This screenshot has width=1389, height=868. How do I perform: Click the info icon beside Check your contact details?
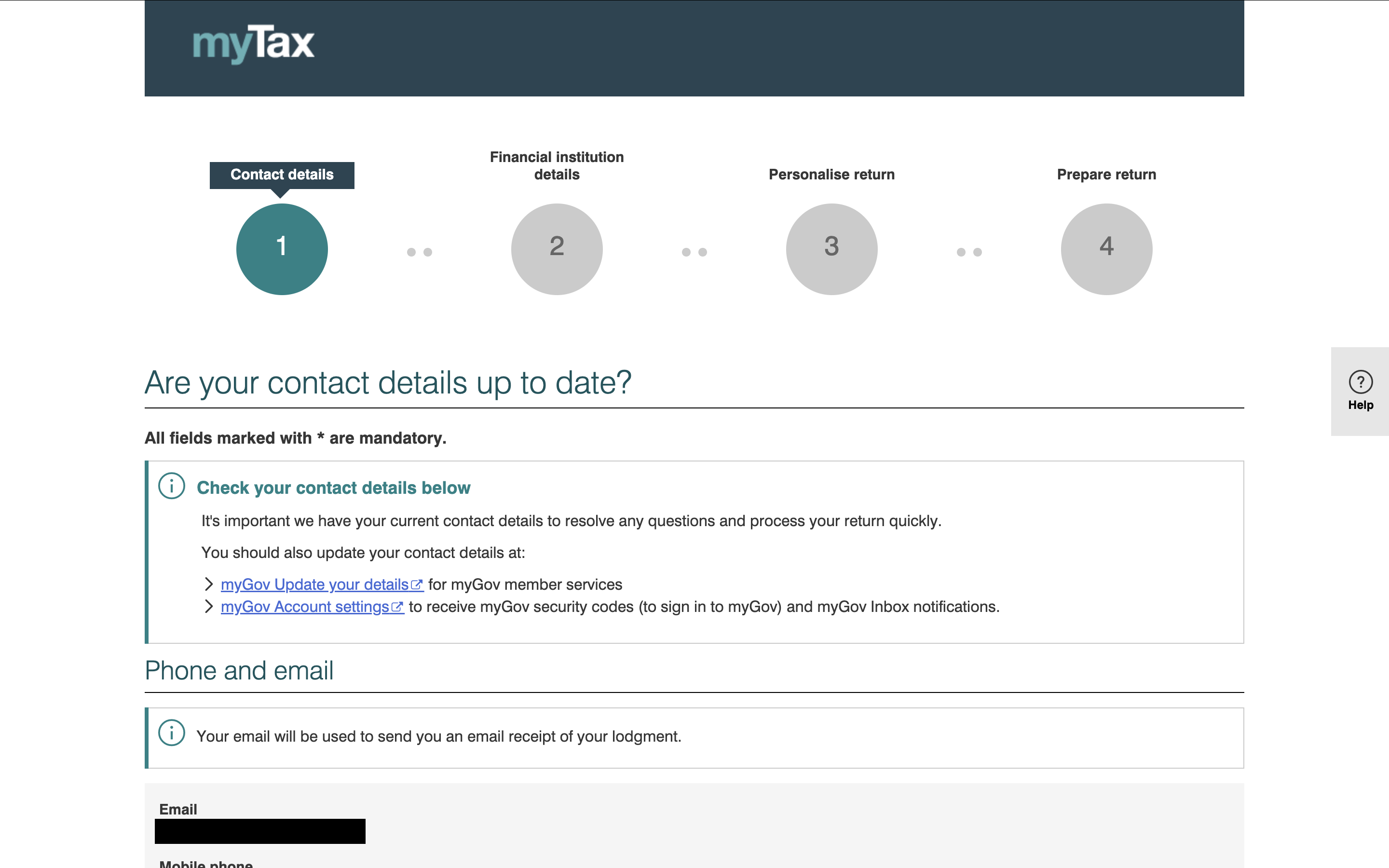coord(172,486)
